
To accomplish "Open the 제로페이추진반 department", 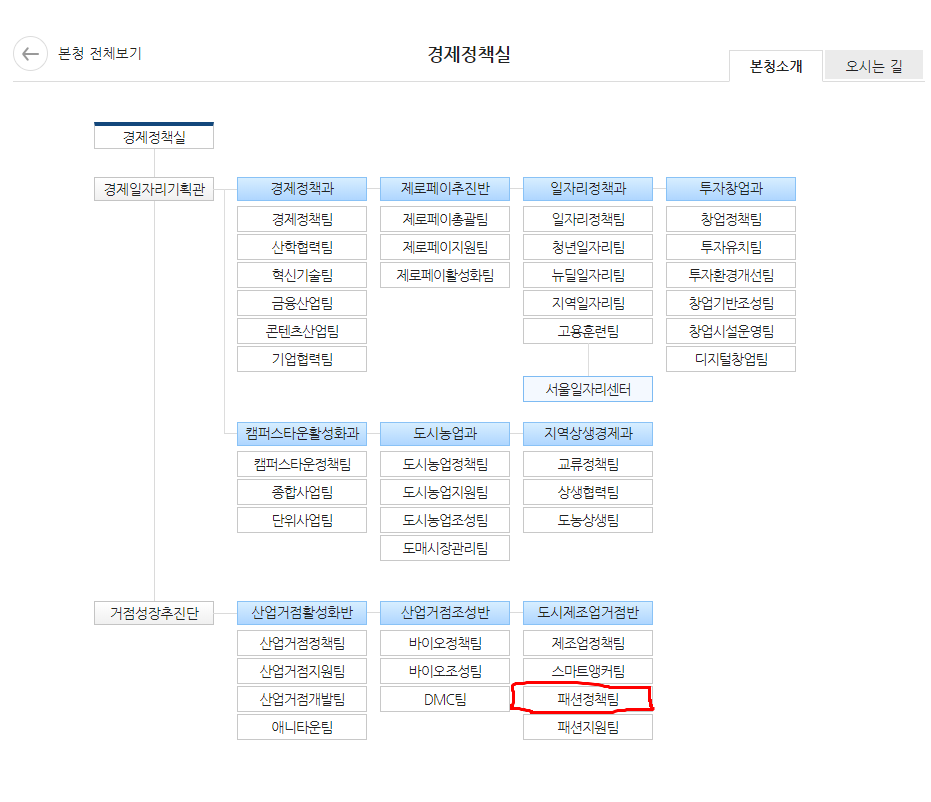I will coord(445,189).
